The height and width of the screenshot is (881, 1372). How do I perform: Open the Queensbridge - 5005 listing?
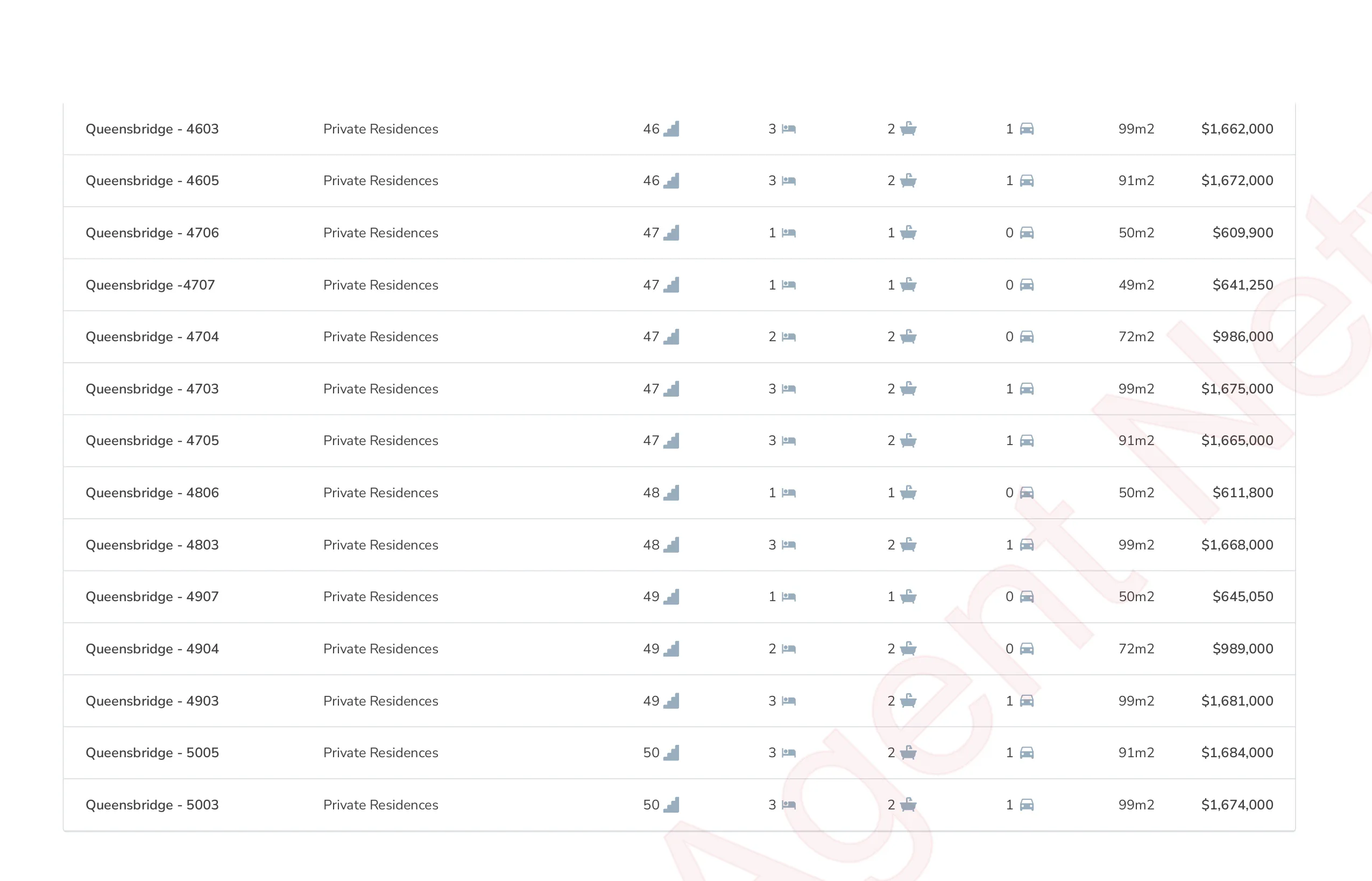(x=152, y=753)
